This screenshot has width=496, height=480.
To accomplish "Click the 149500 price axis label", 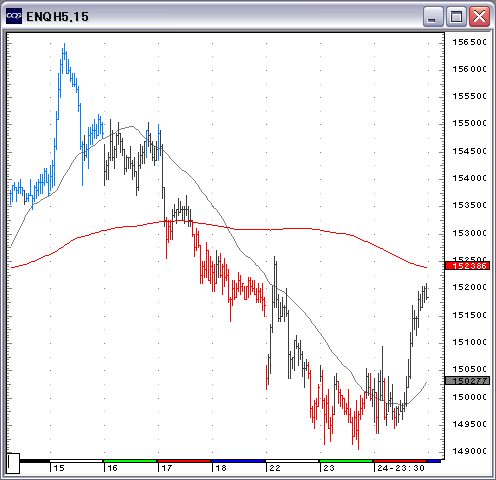I will [469, 424].
